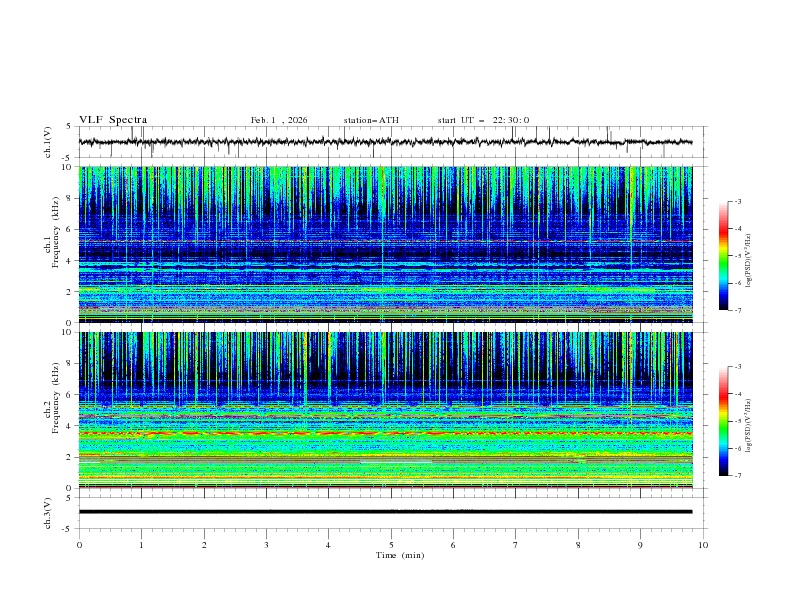The width and height of the screenshot is (792, 612).
Task: Click the "3" label on time axis
Action: [266, 545]
